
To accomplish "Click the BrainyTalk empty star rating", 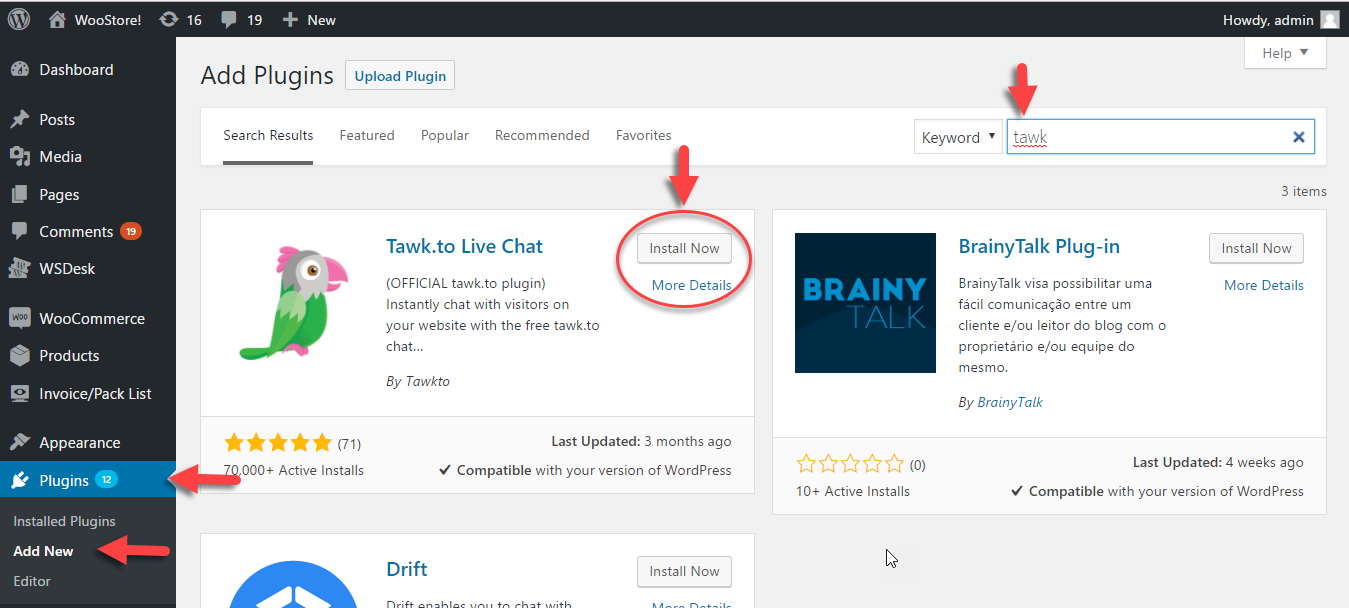I will tap(851, 464).
